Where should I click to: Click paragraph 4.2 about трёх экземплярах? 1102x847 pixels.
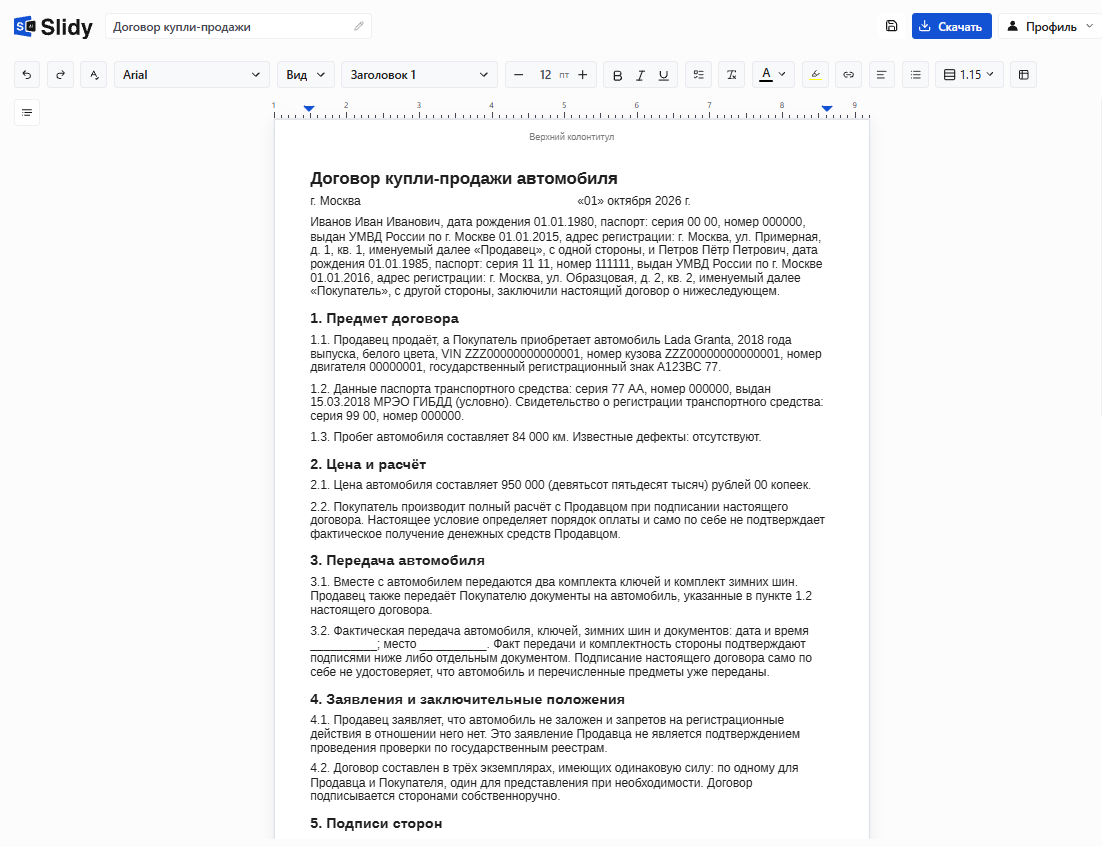click(554, 782)
